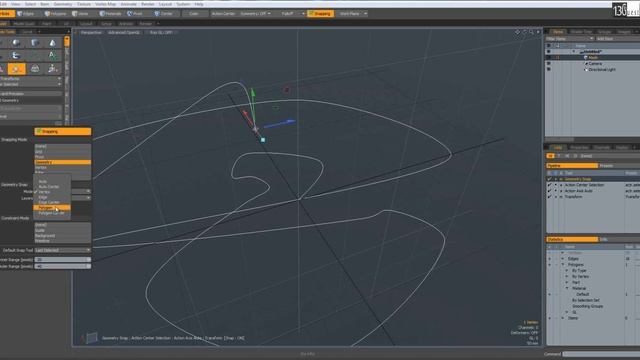Click the Ray GL Off viewport button
Image resolution: width=640 pixels, height=360 pixels.
point(161,32)
